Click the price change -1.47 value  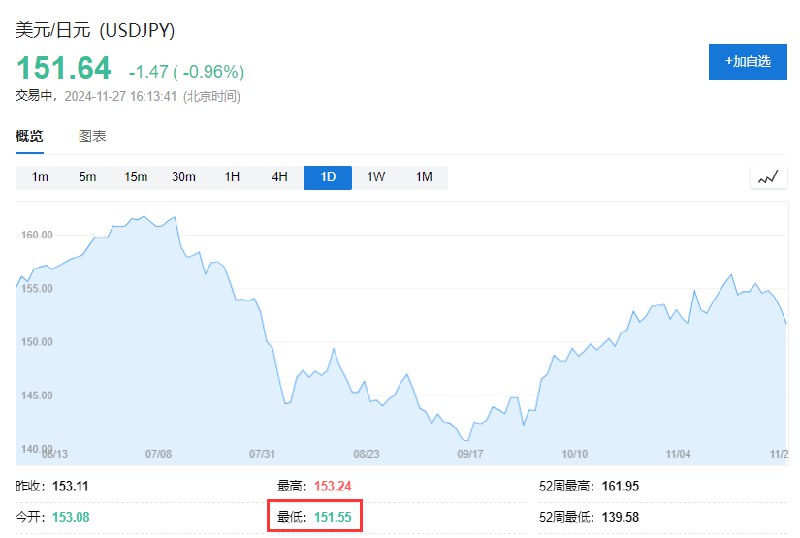click(x=148, y=72)
